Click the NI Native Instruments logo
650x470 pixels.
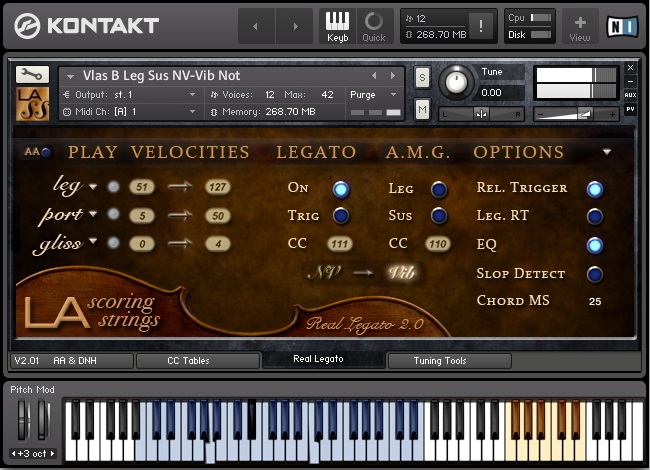(x=622, y=27)
